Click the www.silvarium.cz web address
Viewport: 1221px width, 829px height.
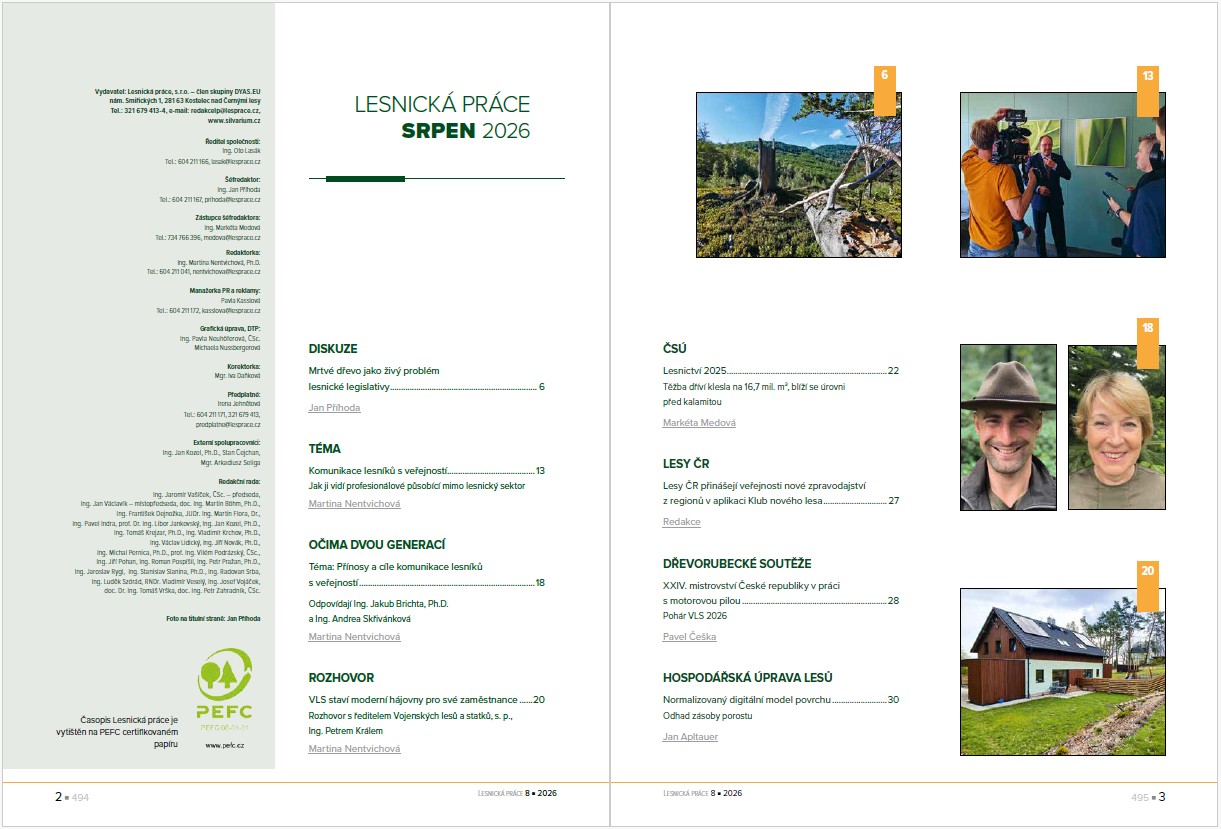coord(234,120)
